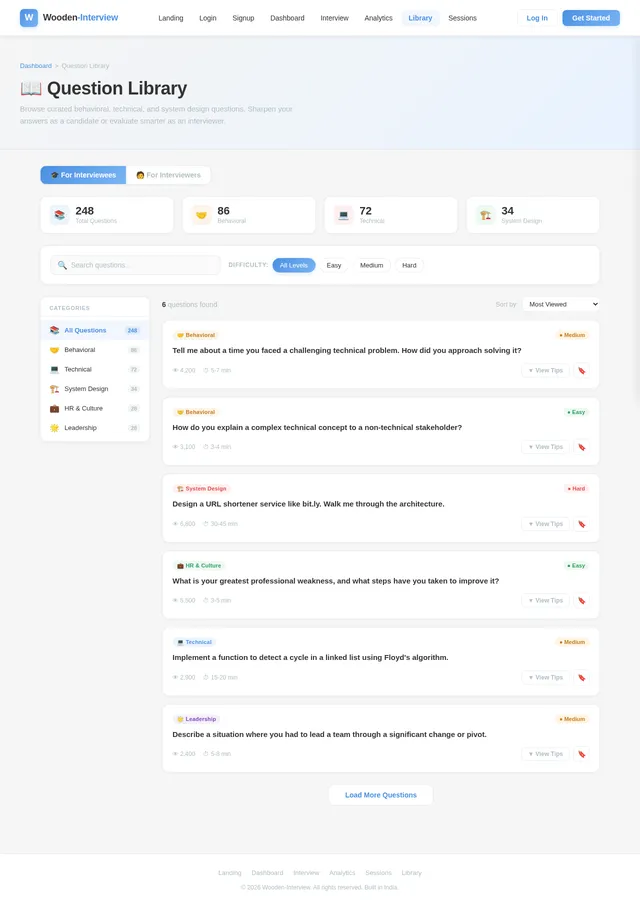Focus the Search questions input field
Viewport: 640px width, 905px height.
tap(135, 265)
